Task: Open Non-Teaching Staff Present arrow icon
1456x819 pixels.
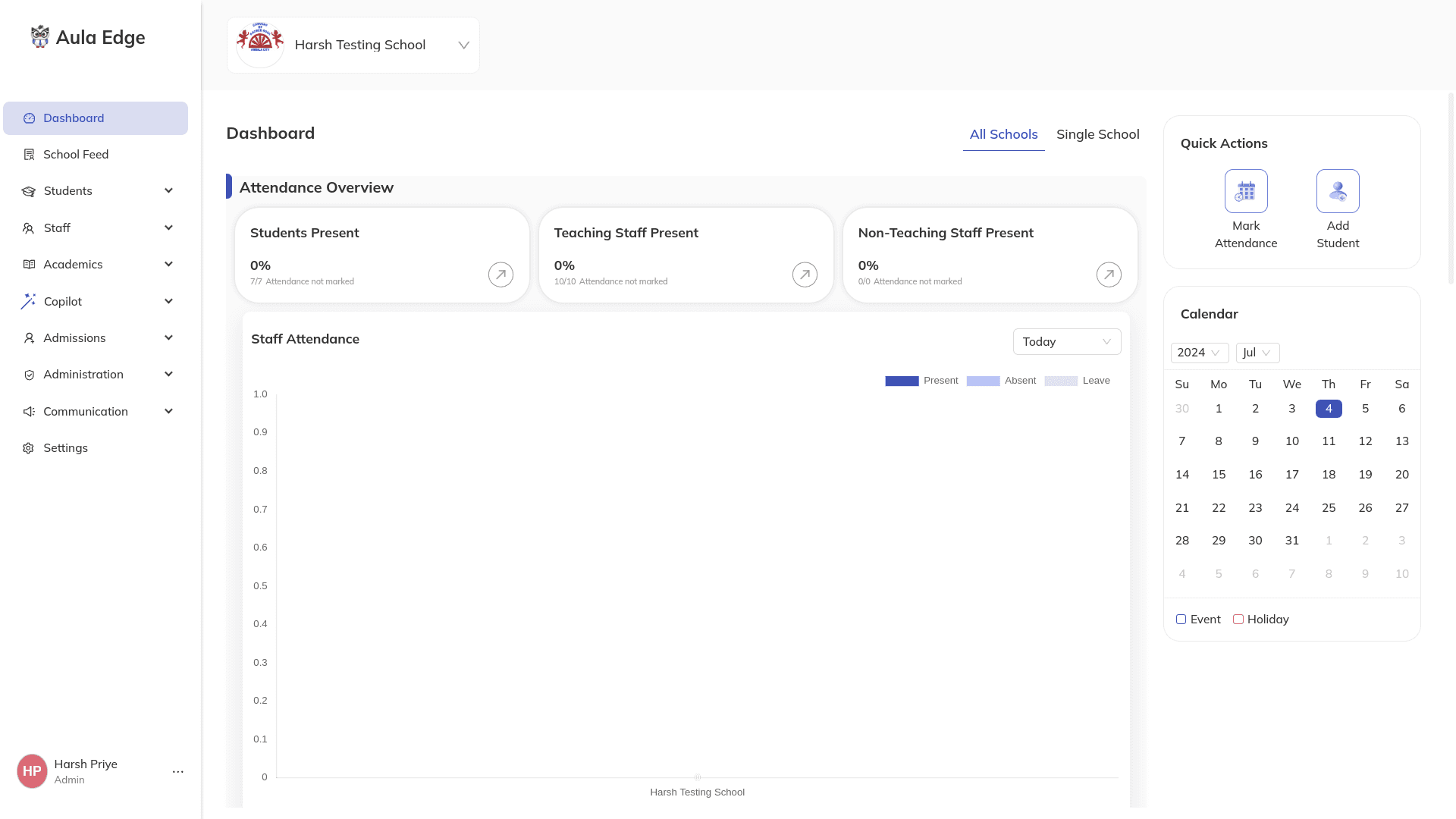Action: click(x=1109, y=275)
